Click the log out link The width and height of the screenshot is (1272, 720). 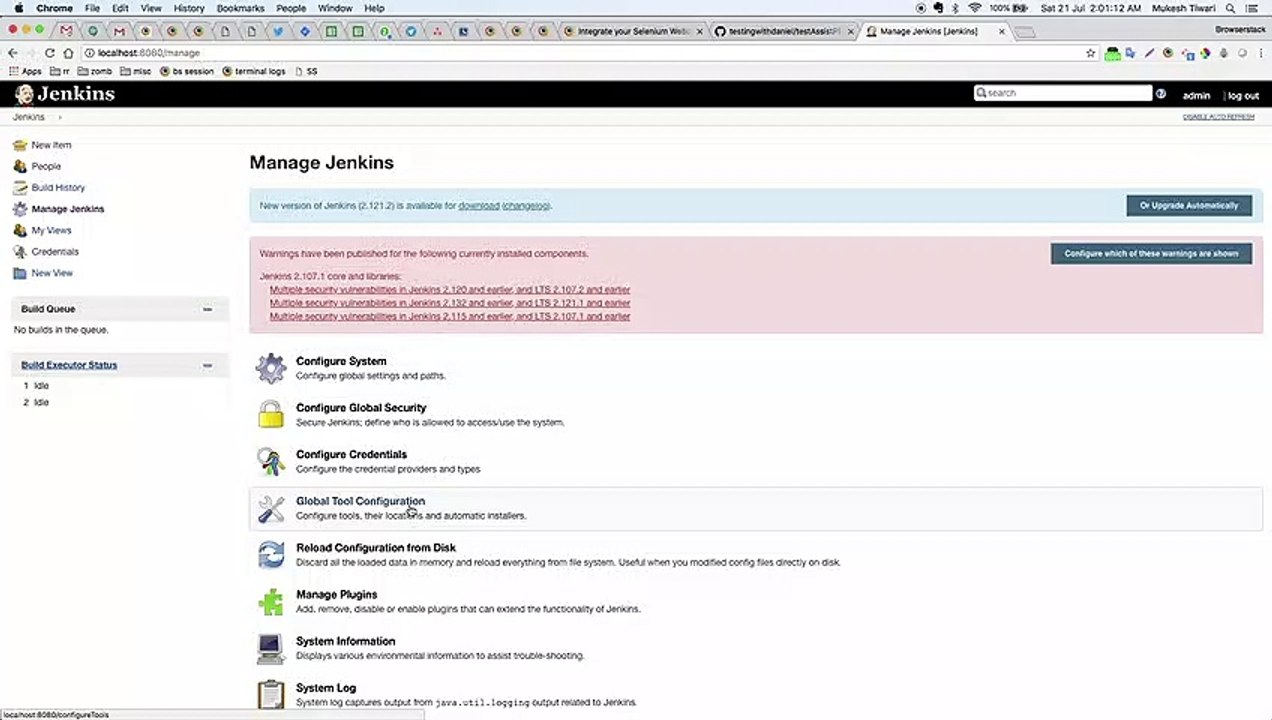pyautogui.click(x=1243, y=96)
